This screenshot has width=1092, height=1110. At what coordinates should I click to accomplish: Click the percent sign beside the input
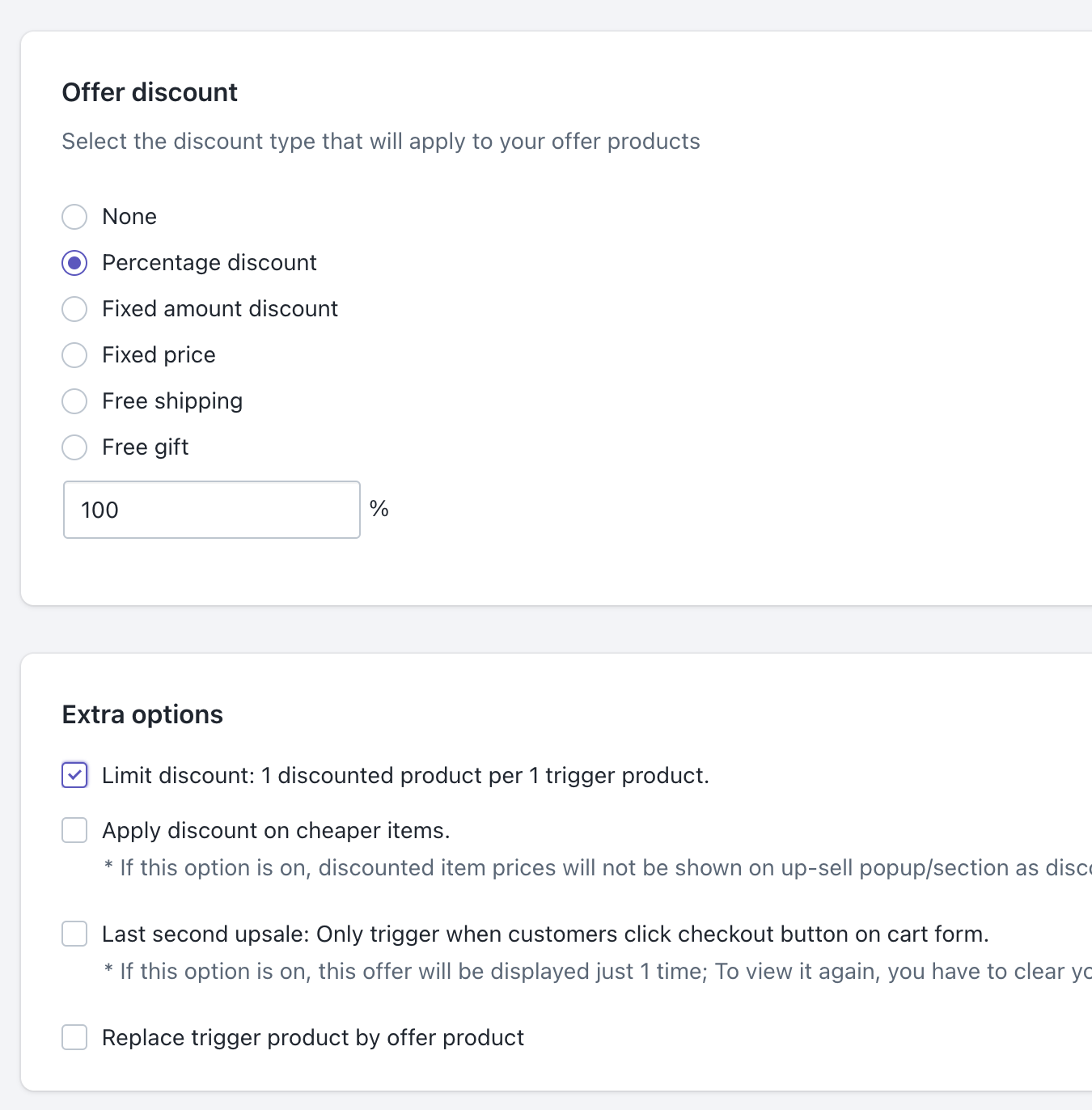(379, 509)
